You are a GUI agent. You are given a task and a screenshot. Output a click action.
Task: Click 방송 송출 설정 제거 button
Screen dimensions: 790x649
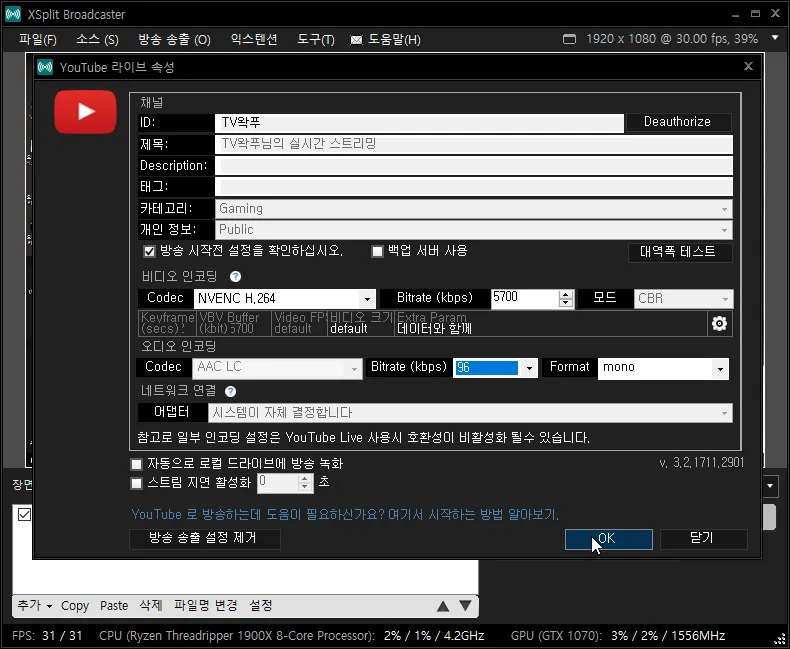[204, 538]
